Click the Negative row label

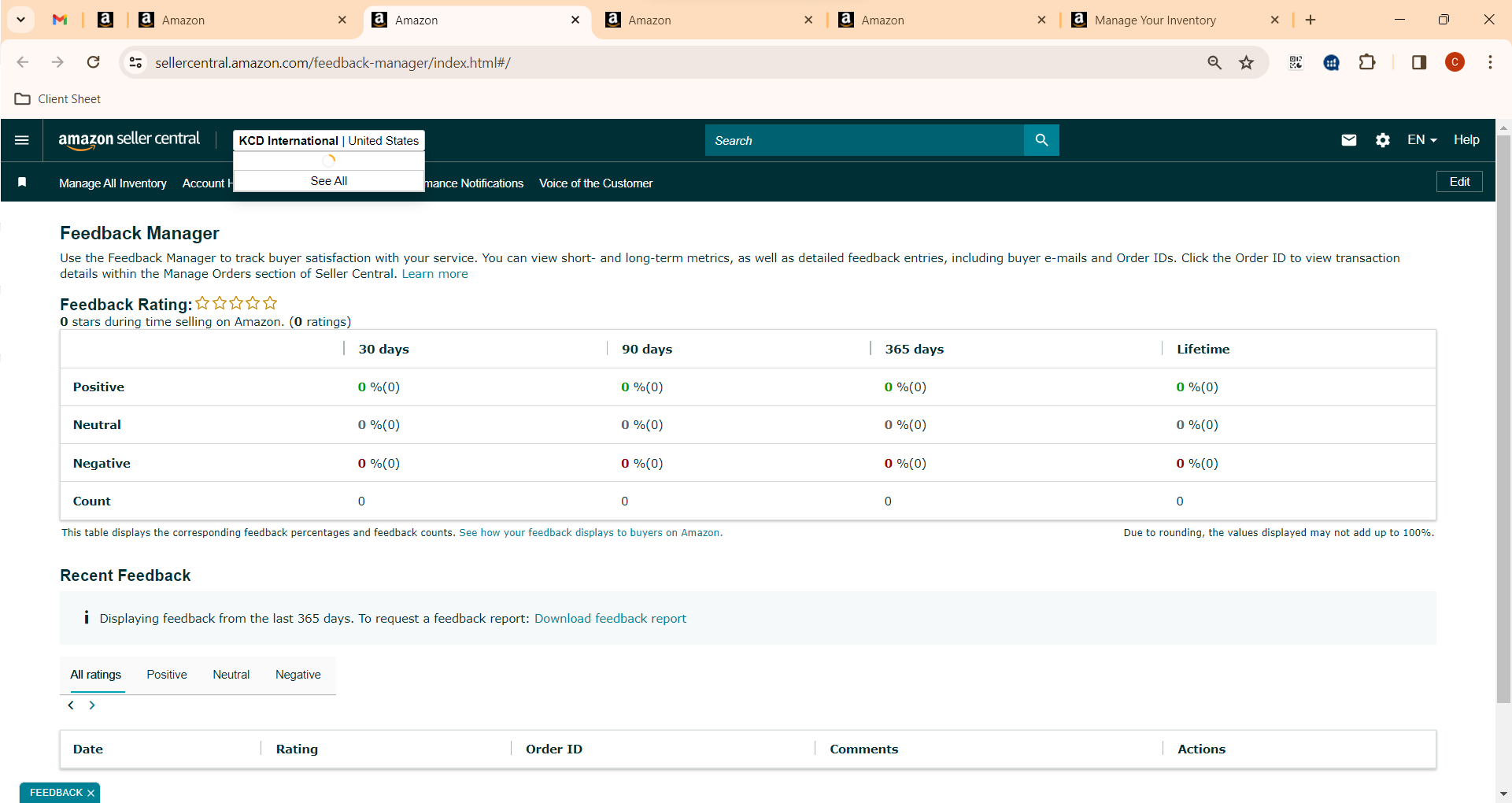[102, 464]
